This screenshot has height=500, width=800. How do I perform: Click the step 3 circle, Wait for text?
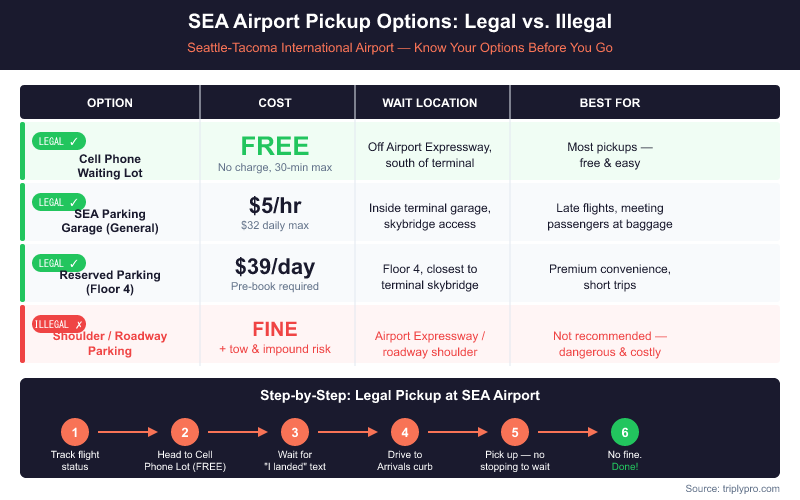tap(294, 432)
